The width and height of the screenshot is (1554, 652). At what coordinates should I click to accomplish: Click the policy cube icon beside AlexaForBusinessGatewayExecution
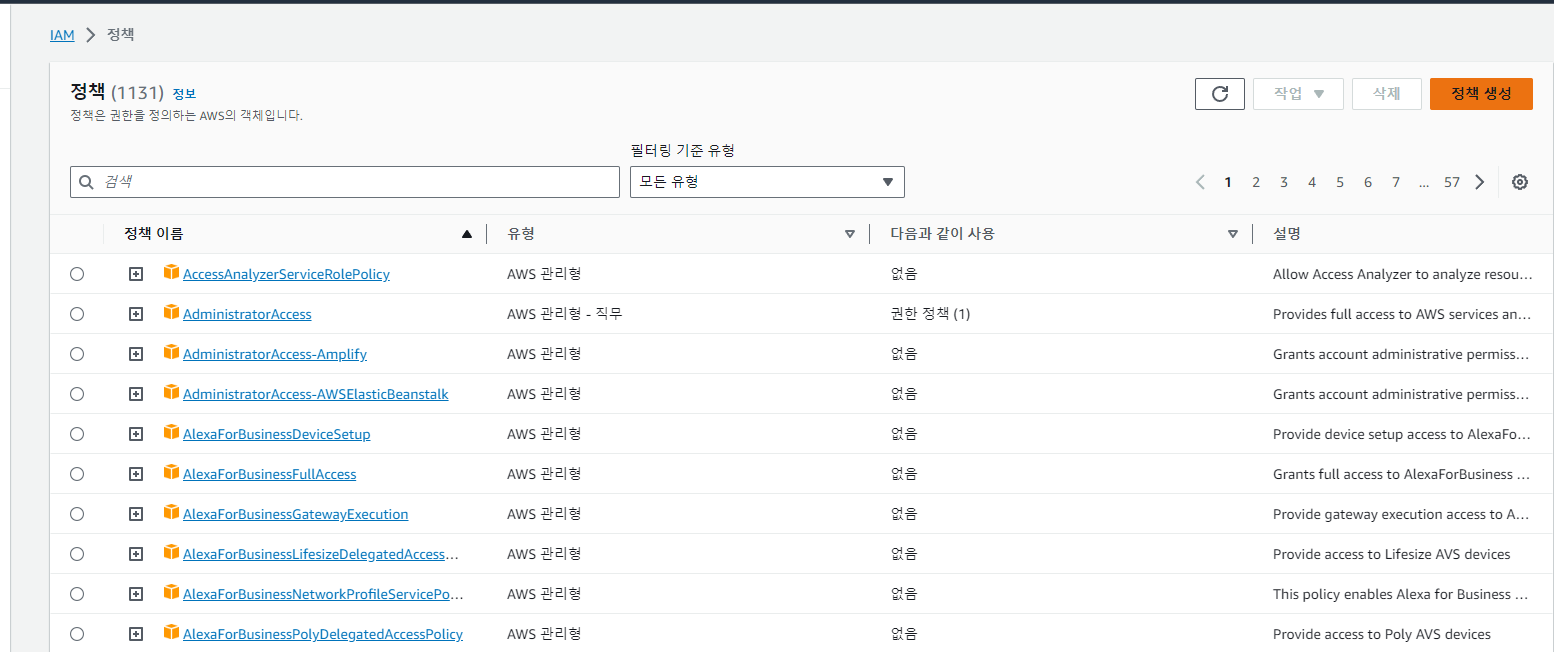(x=172, y=512)
